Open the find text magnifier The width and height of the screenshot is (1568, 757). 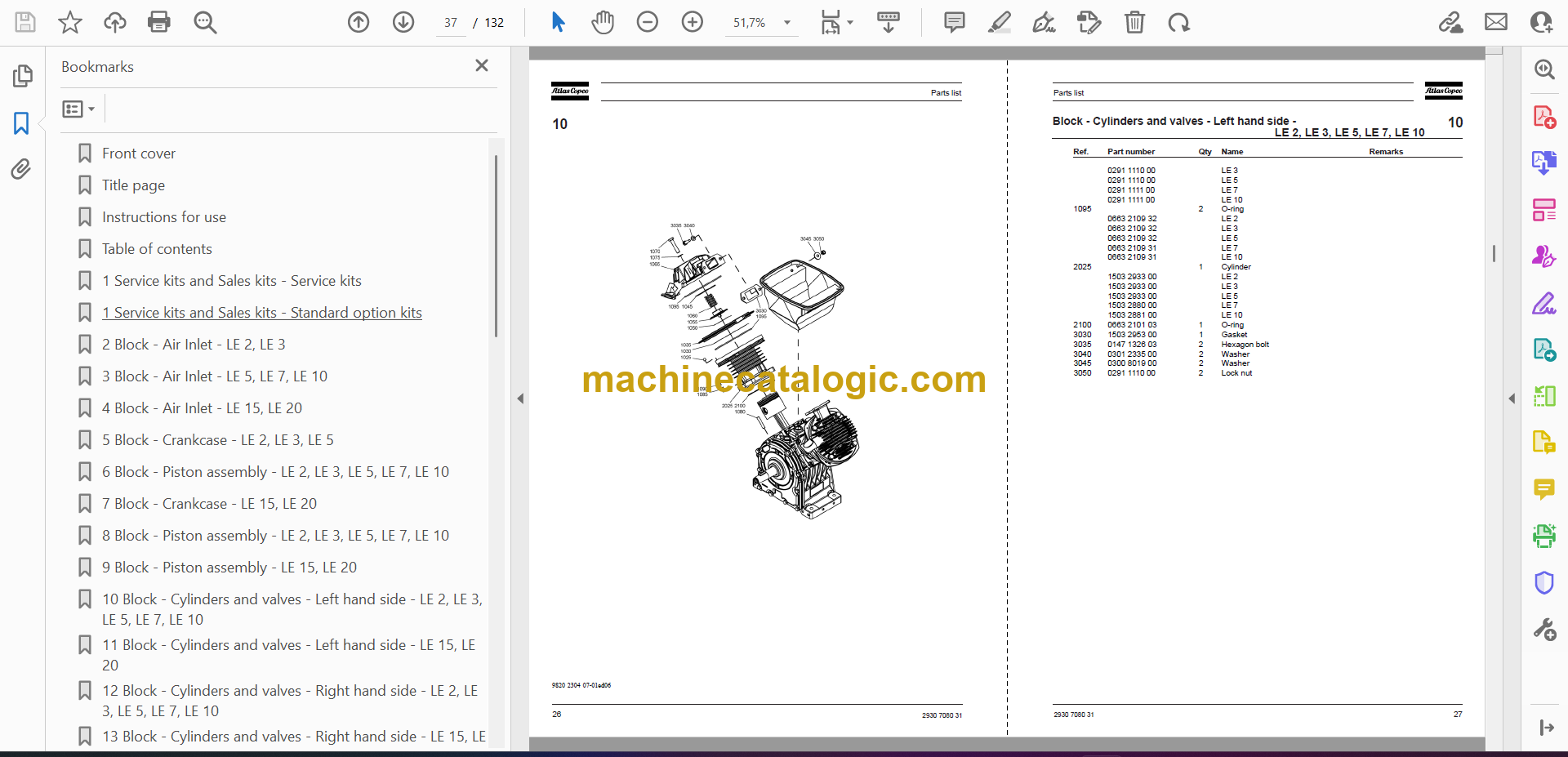(205, 22)
